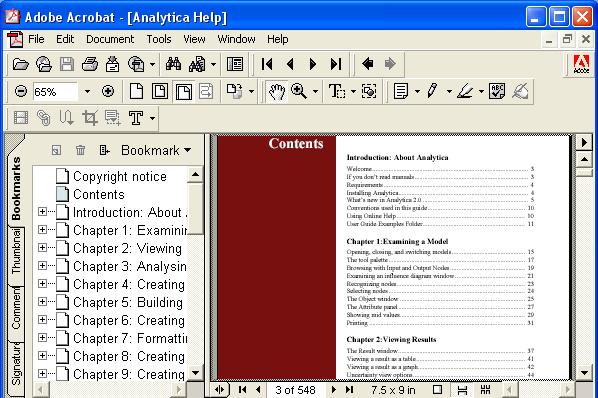
Task: Select the Link tool chain icon
Action: click(43, 118)
